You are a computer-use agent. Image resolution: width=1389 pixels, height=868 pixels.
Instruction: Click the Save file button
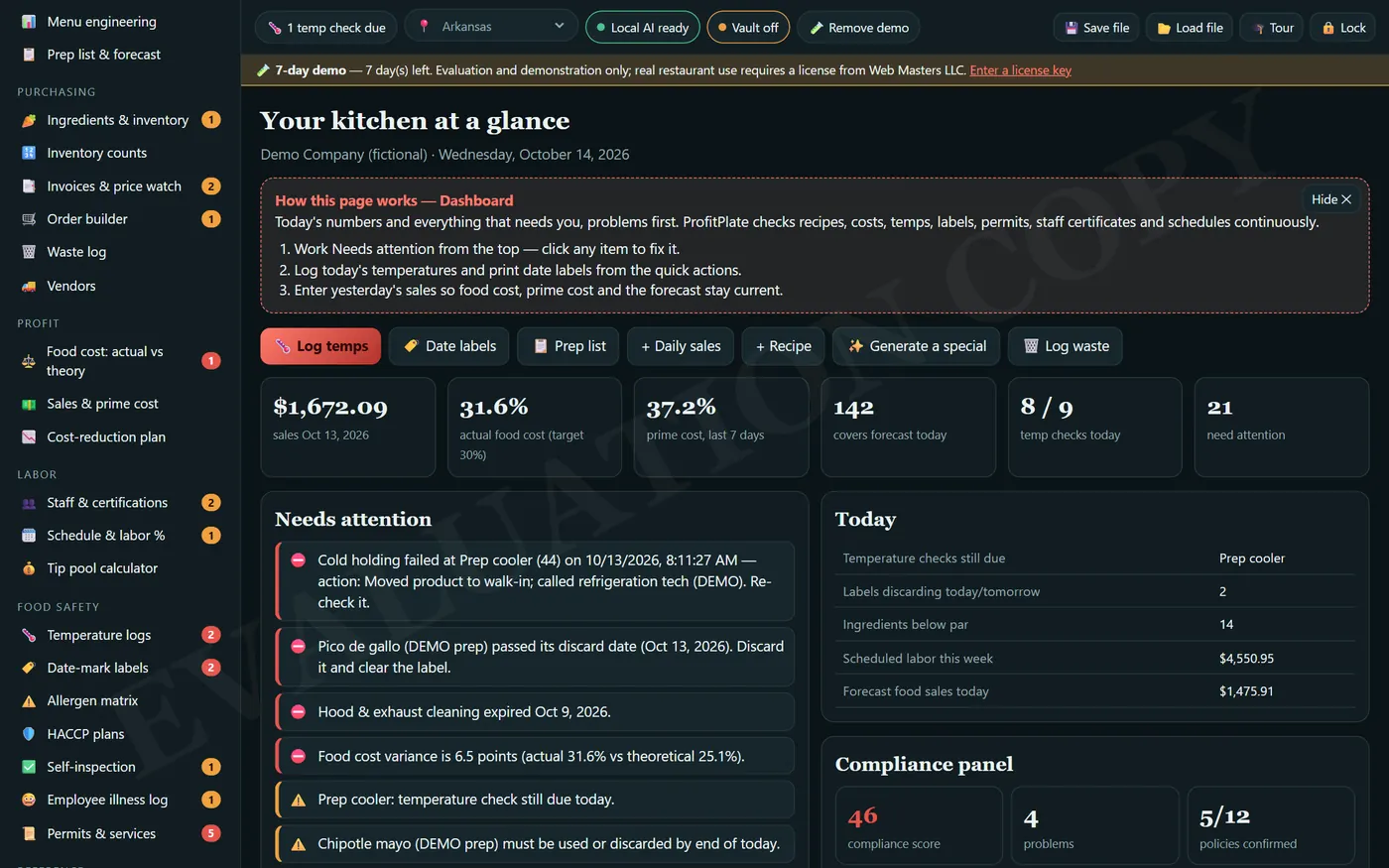coord(1096,28)
